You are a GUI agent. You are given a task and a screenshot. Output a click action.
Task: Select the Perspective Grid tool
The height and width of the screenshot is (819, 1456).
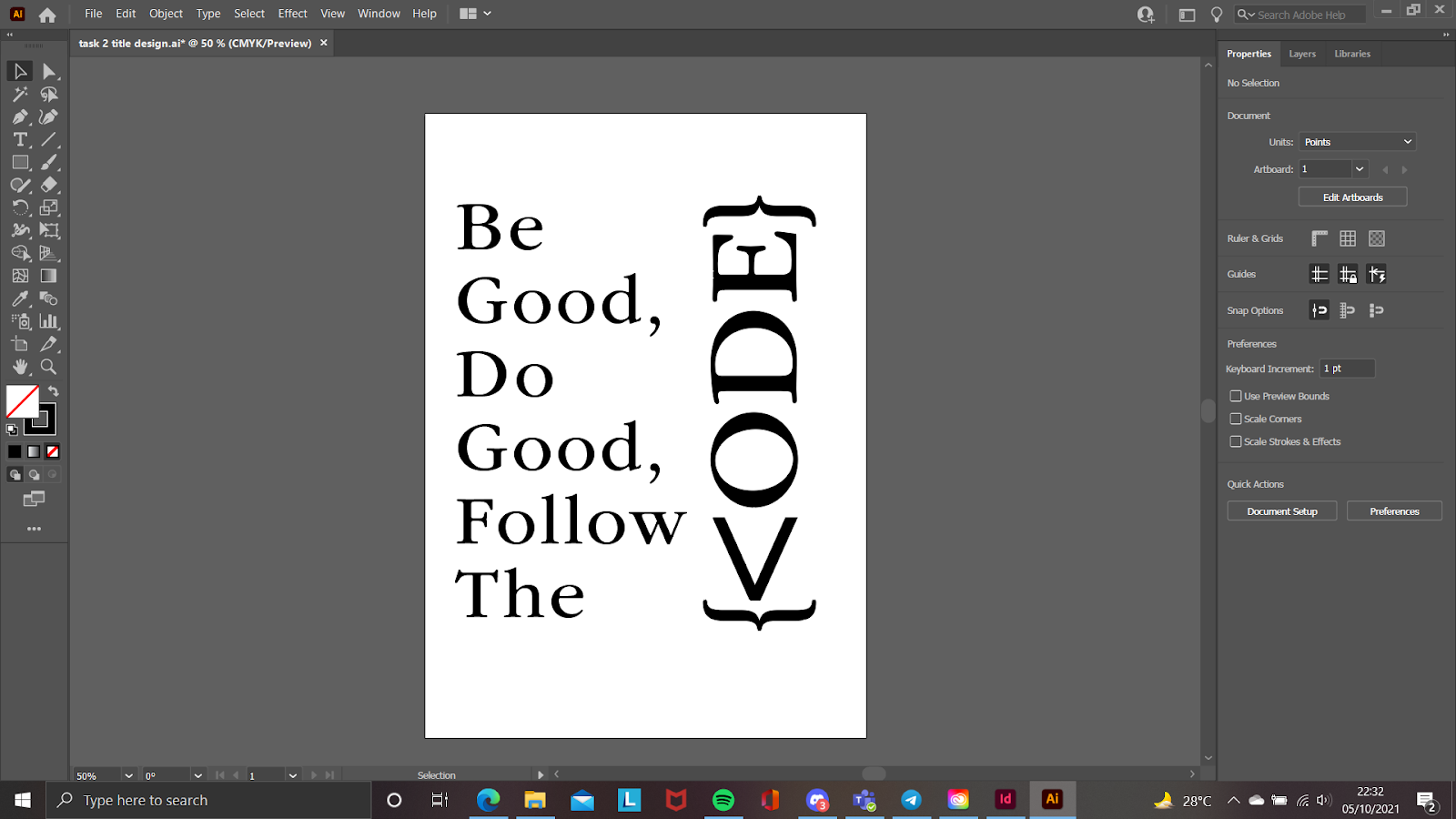pyautogui.click(x=49, y=253)
